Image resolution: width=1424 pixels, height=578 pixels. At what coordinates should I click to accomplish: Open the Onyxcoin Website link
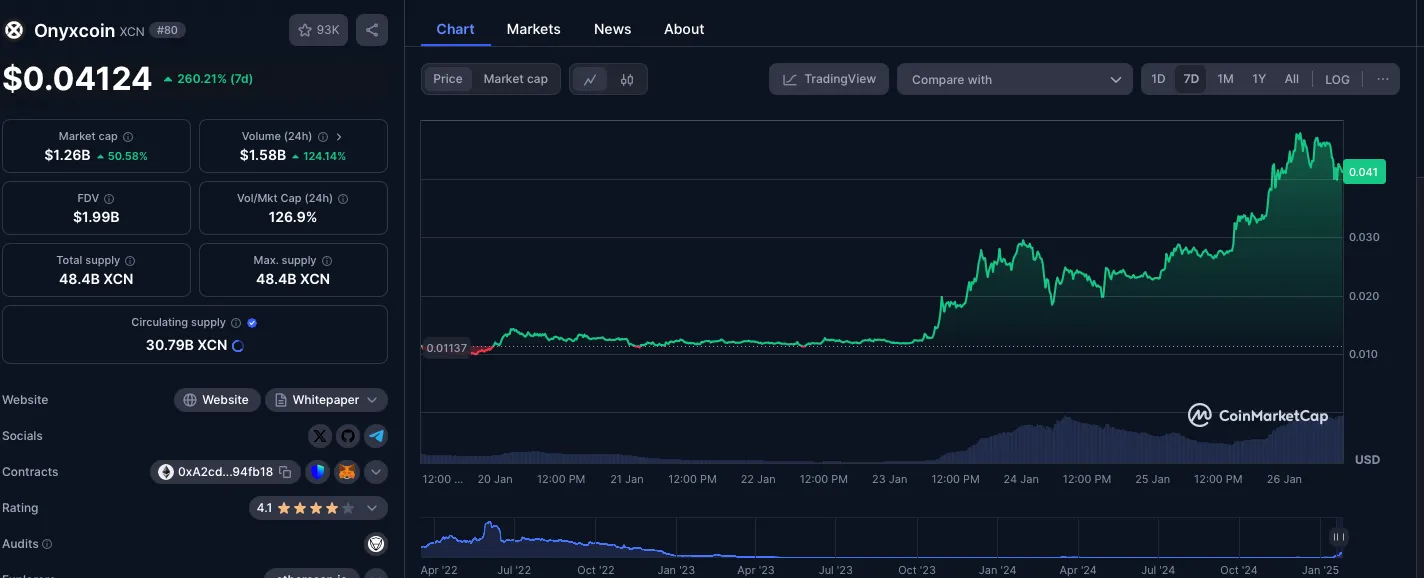(x=217, y=400)
